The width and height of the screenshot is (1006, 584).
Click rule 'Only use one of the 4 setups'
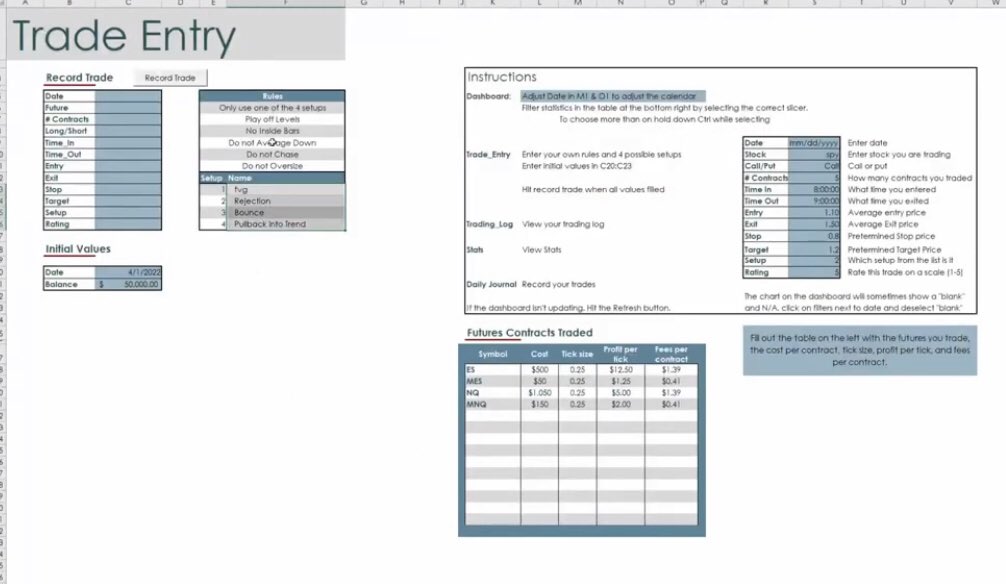[272, 108]
